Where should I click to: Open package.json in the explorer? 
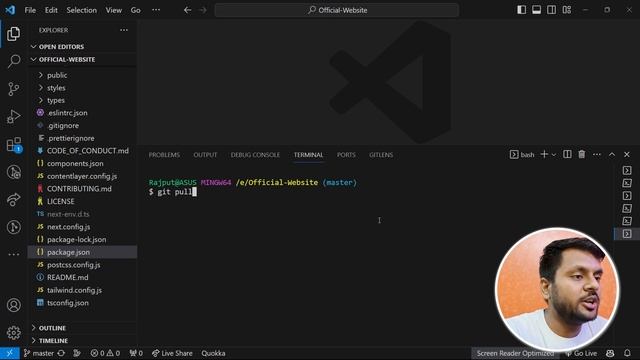pos(83,252)
